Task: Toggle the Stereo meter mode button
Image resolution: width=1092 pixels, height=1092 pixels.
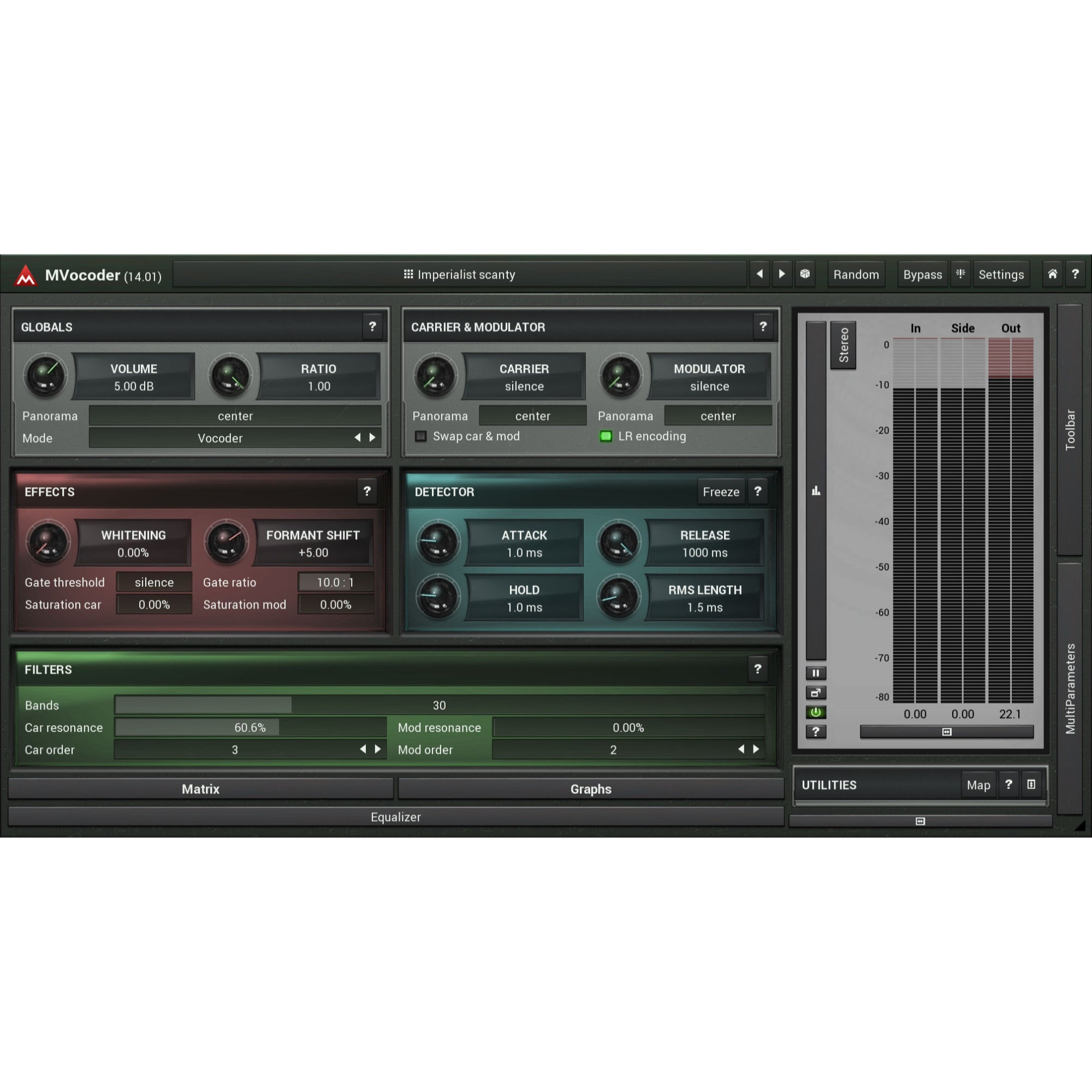Action: pyautogui.click(x=844, y=346)
